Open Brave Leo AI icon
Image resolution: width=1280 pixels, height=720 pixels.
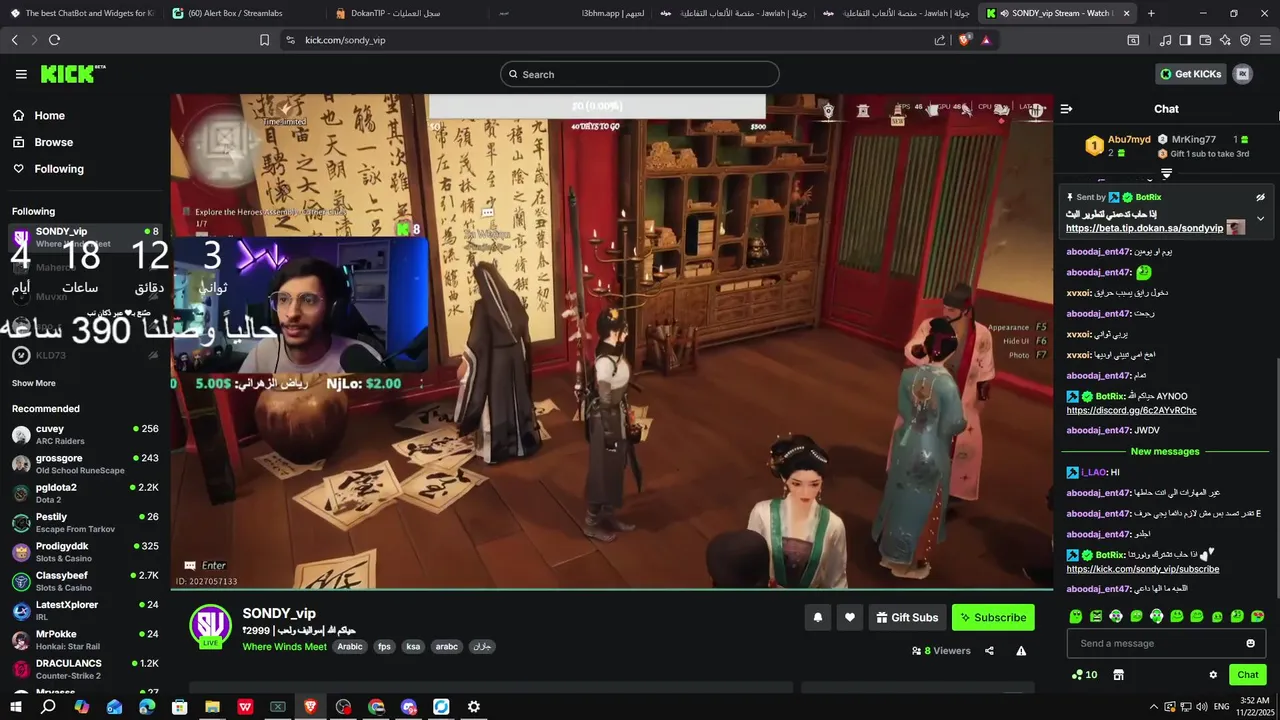pos(1225,40)
